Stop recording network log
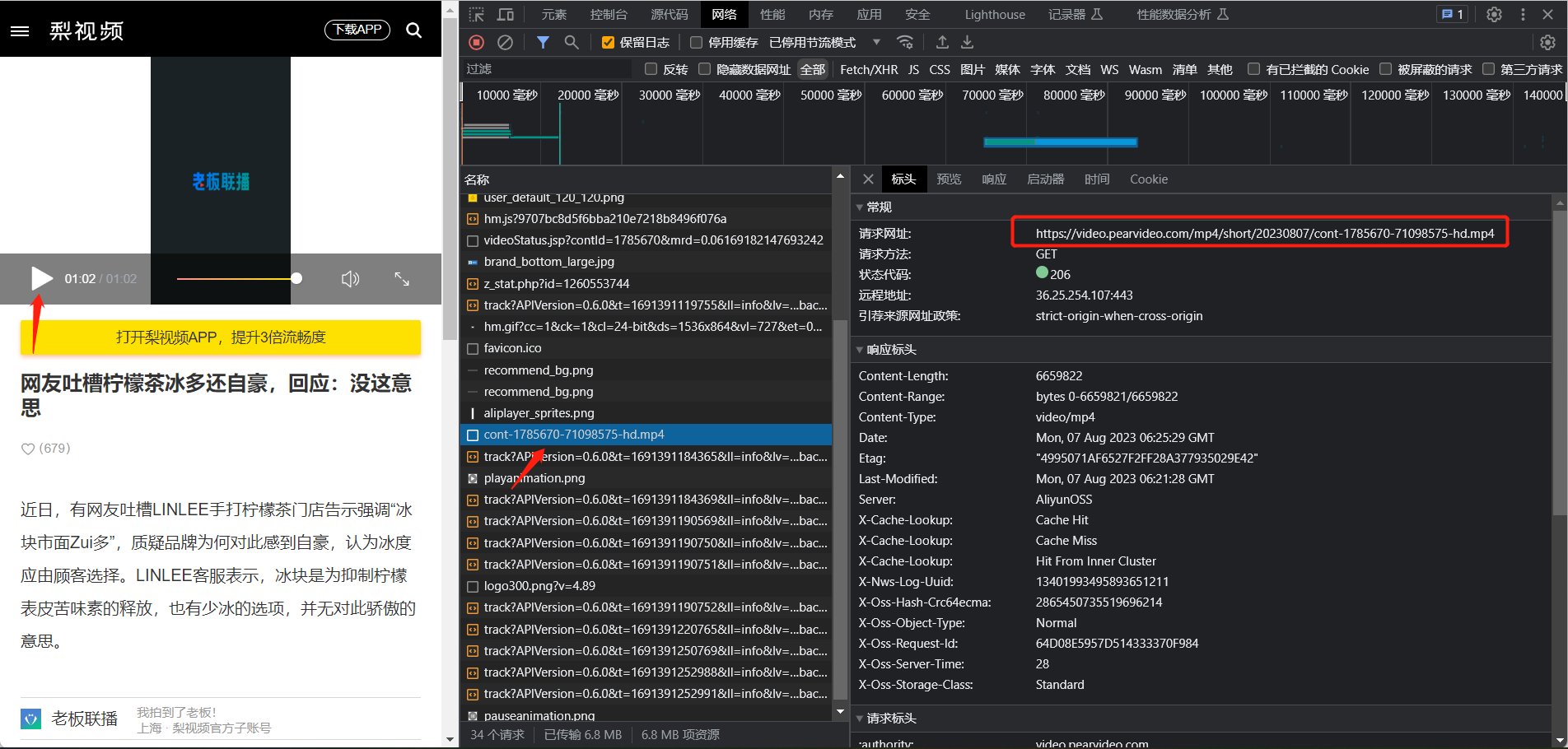1568x749 pixels. click(476, 42)
